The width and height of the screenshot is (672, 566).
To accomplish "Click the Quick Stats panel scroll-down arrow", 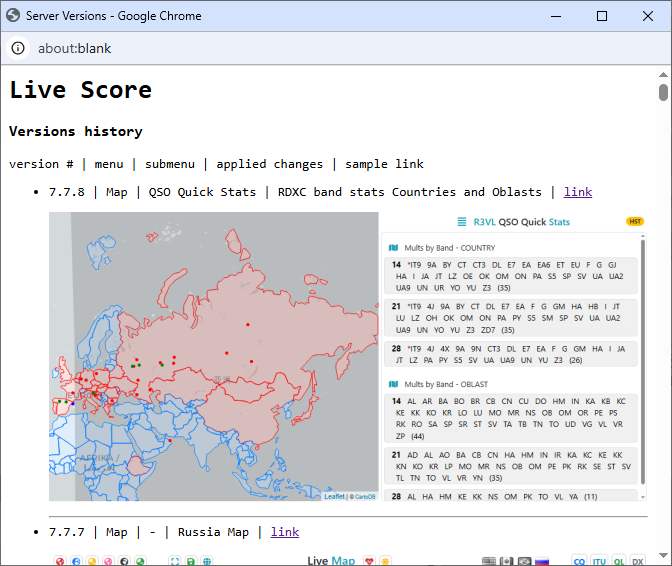I will click(x=642, y=497).
